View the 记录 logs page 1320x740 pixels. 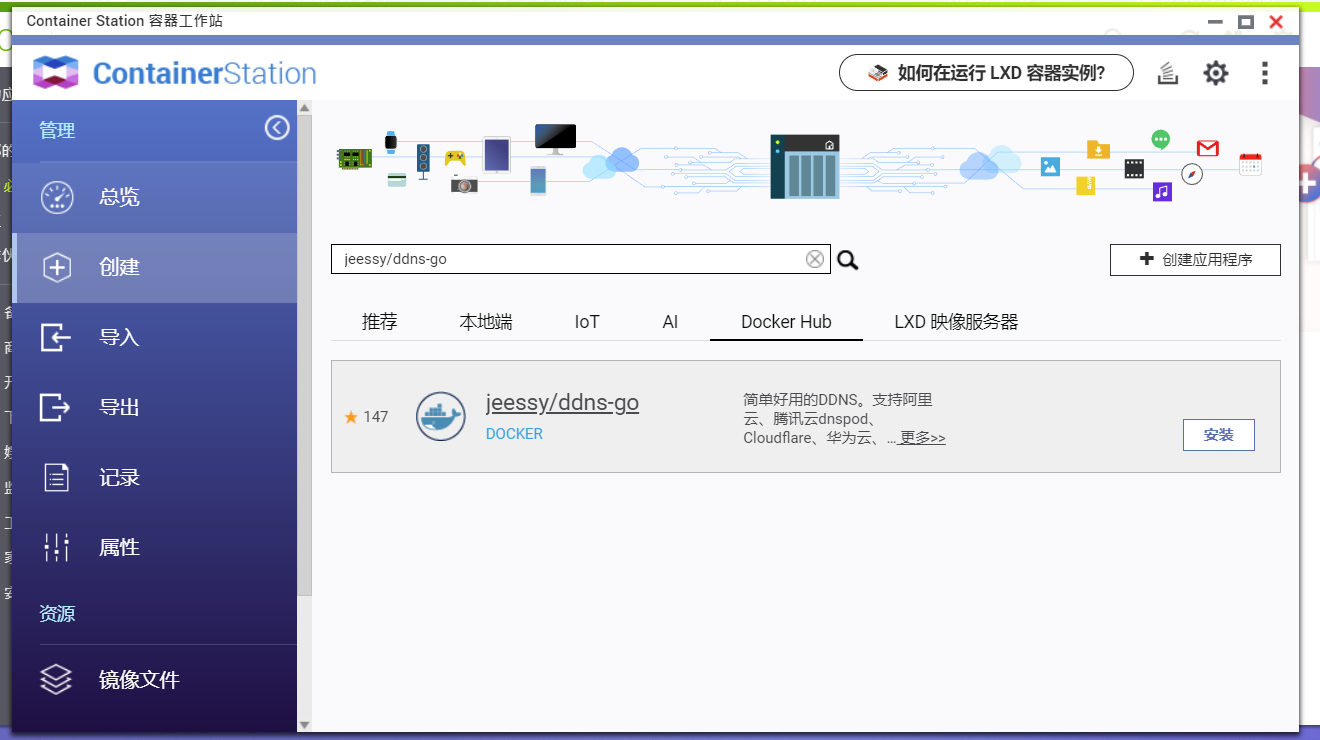[155, 477]
